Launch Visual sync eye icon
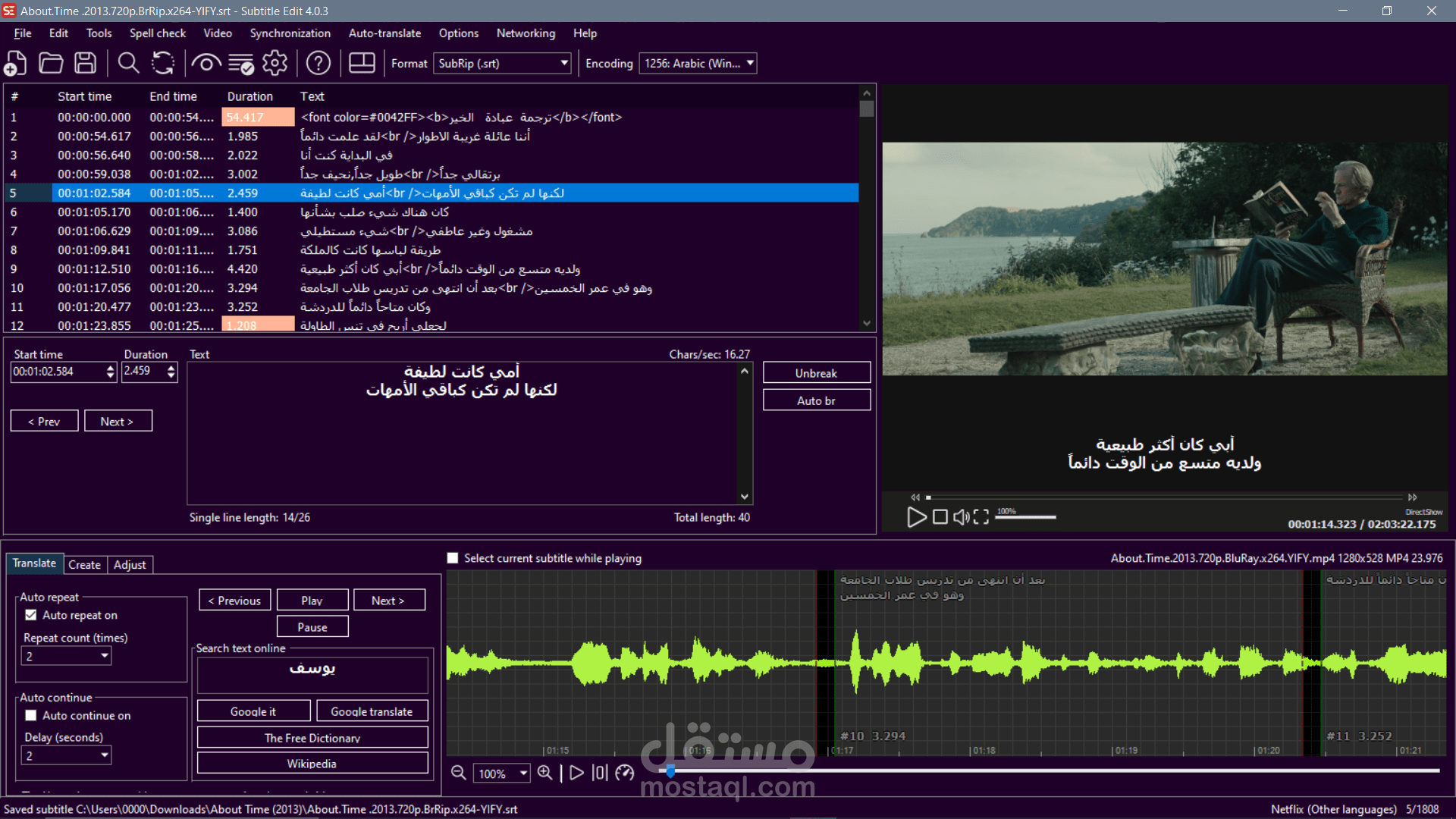The height and width of the screenshot is (819, 1456). pos(206,63)
